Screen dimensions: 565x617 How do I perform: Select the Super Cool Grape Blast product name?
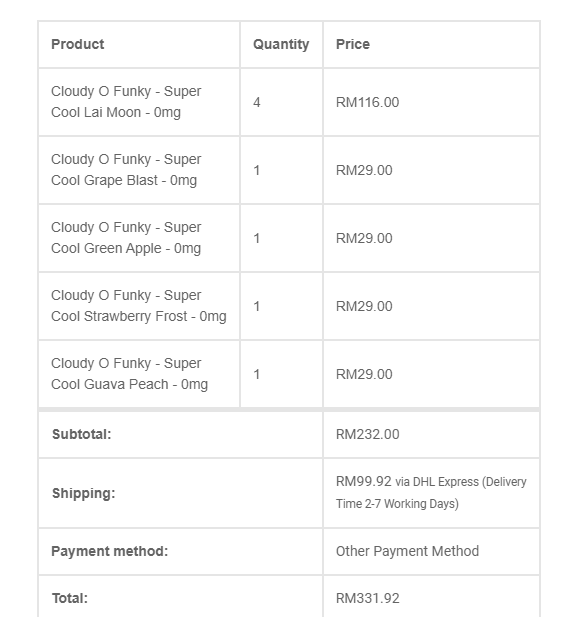(126, 170)
